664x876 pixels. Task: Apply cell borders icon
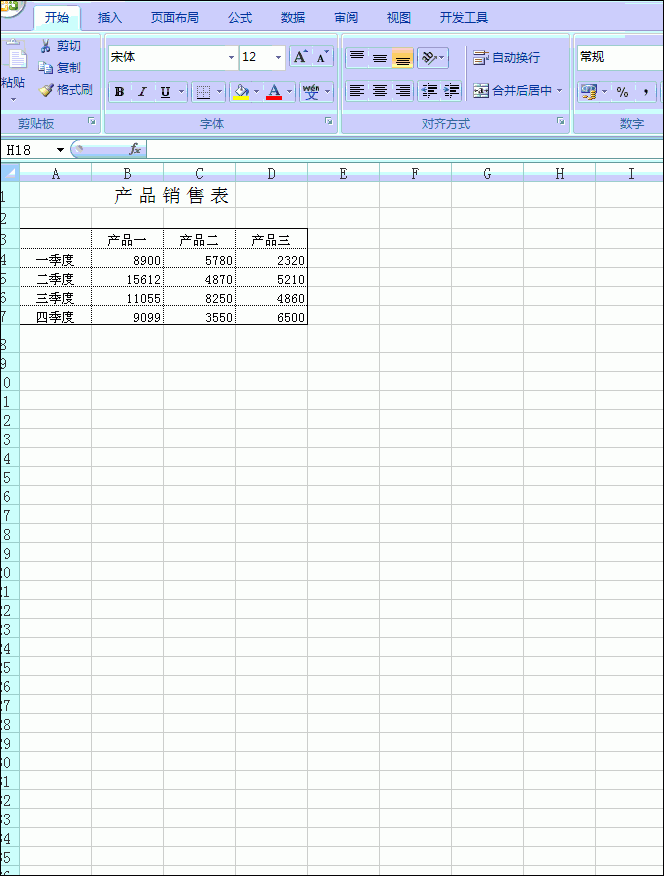click(203, 92)
